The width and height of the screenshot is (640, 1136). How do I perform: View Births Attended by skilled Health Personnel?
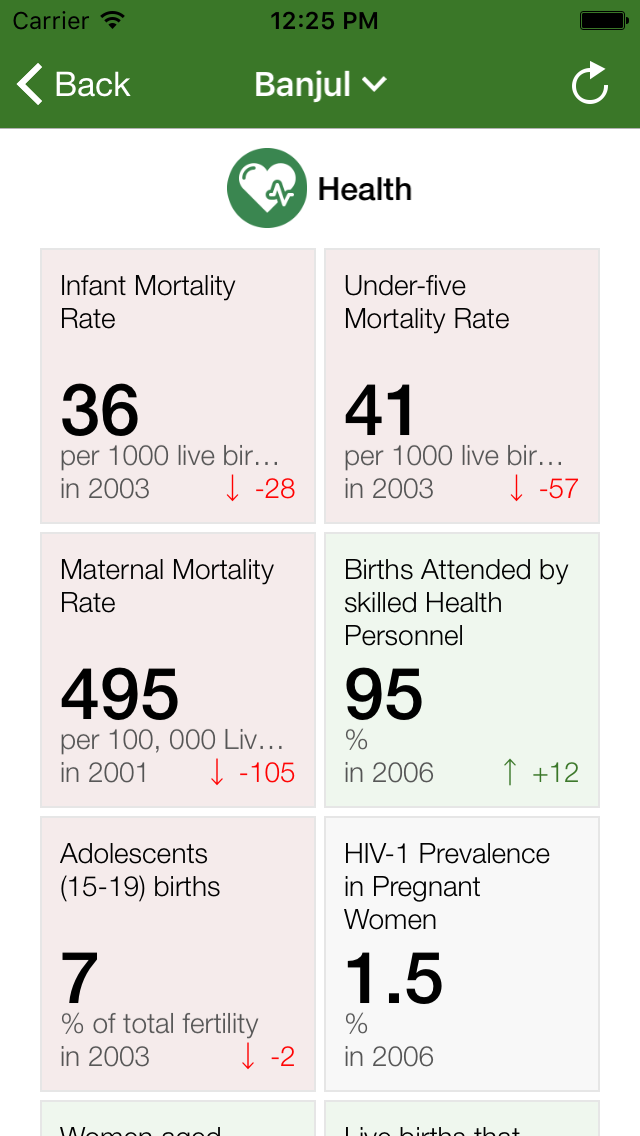pyautogui.click(x=462, y=670)
